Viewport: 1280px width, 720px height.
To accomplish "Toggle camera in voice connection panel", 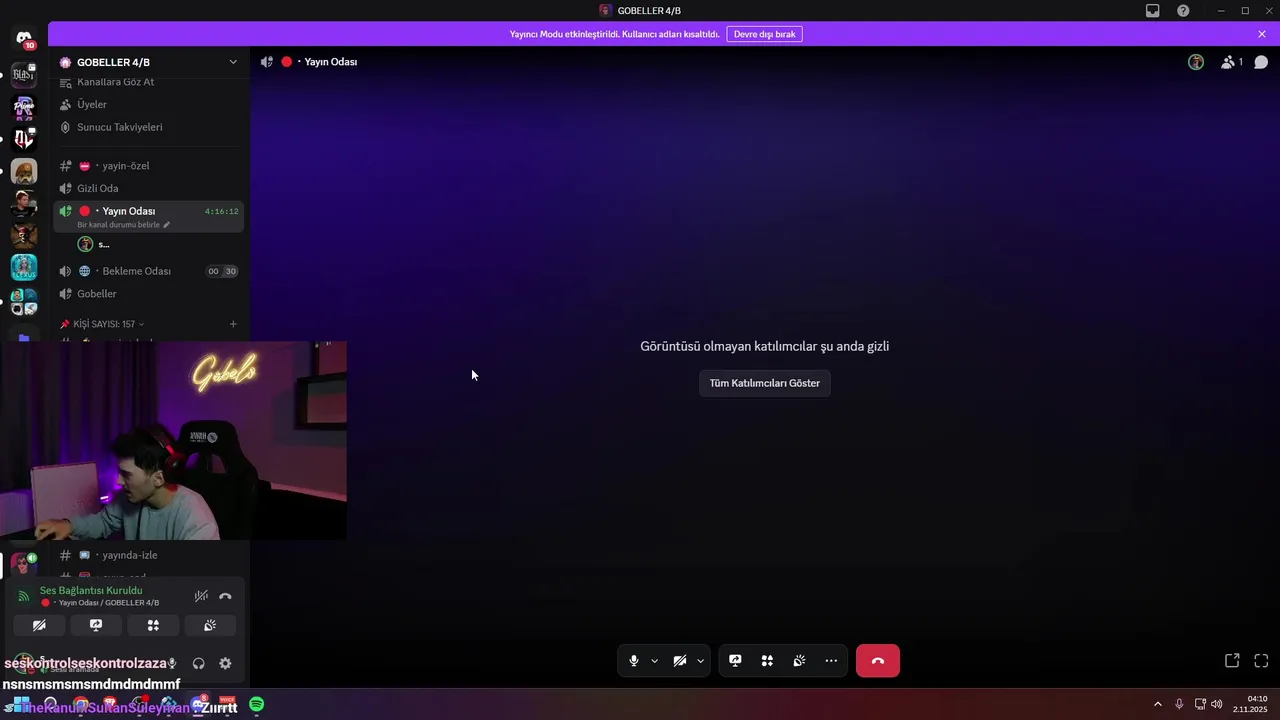I will [39, 625].
